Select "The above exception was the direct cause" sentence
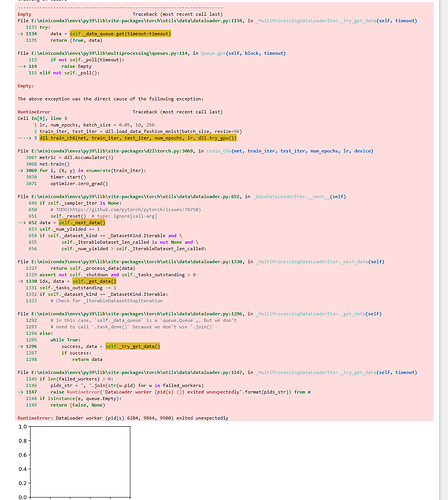This screenshot has height=500, width=448. [110, 99]
